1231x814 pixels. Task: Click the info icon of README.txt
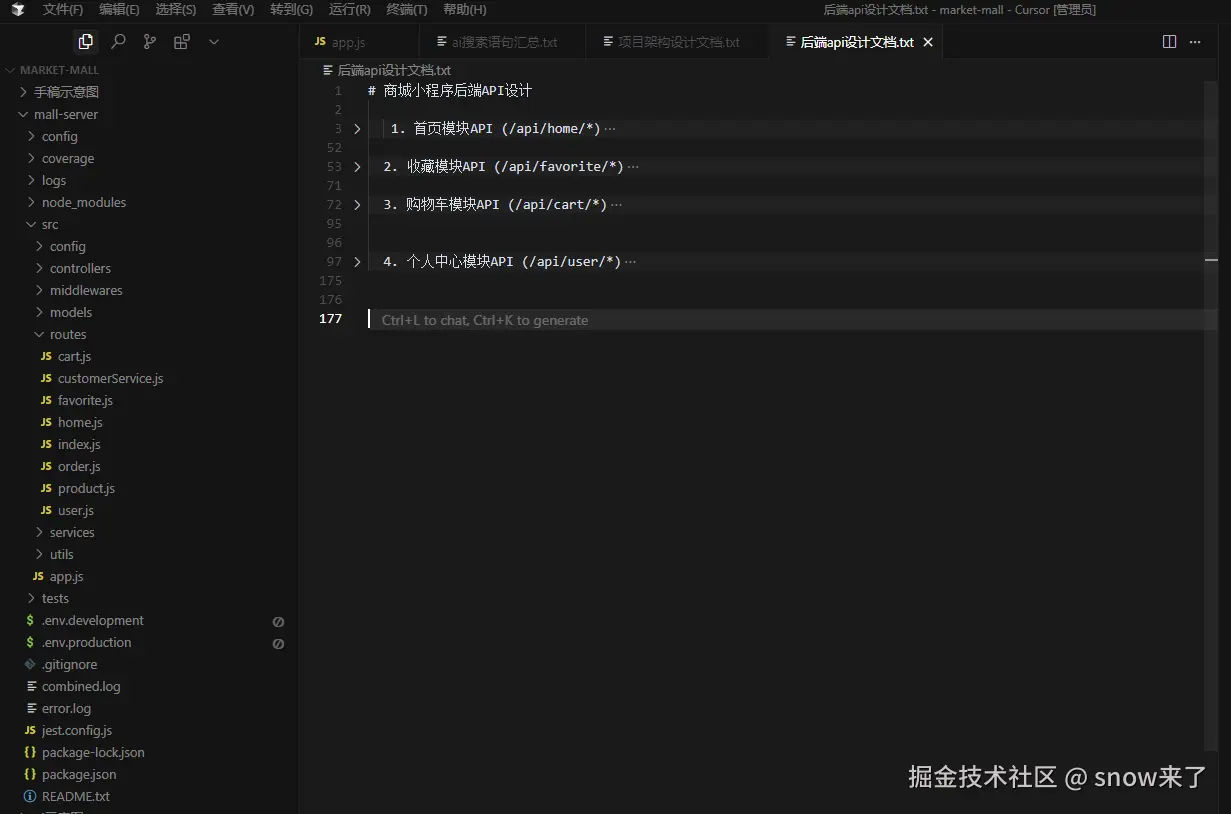(30, 796)
